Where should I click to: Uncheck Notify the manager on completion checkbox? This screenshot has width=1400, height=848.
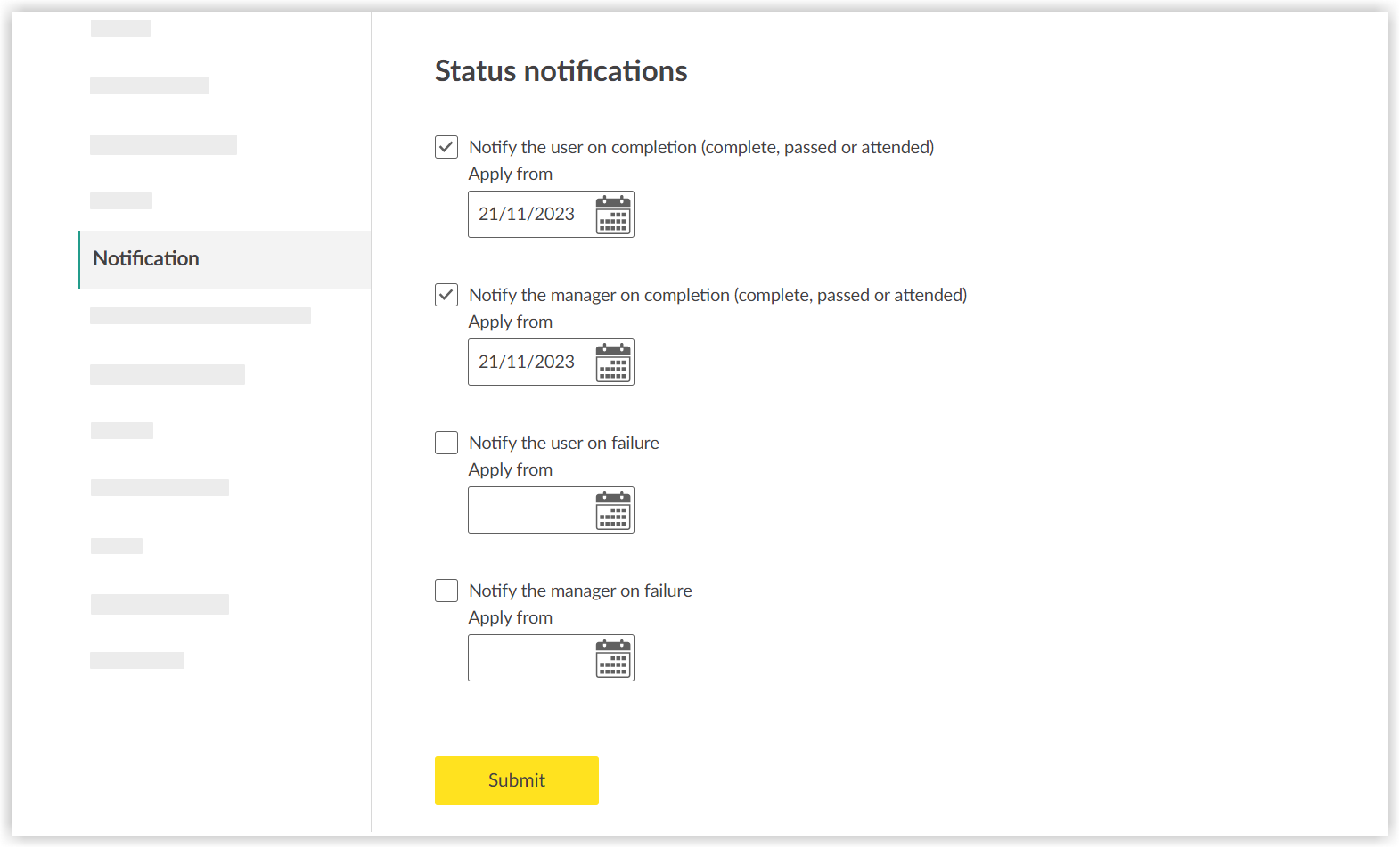tap(446, 295)
